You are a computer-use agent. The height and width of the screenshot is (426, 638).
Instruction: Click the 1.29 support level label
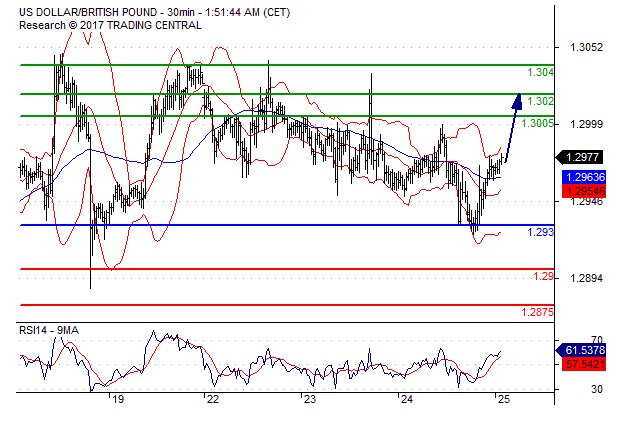click(x=544, y=277)
